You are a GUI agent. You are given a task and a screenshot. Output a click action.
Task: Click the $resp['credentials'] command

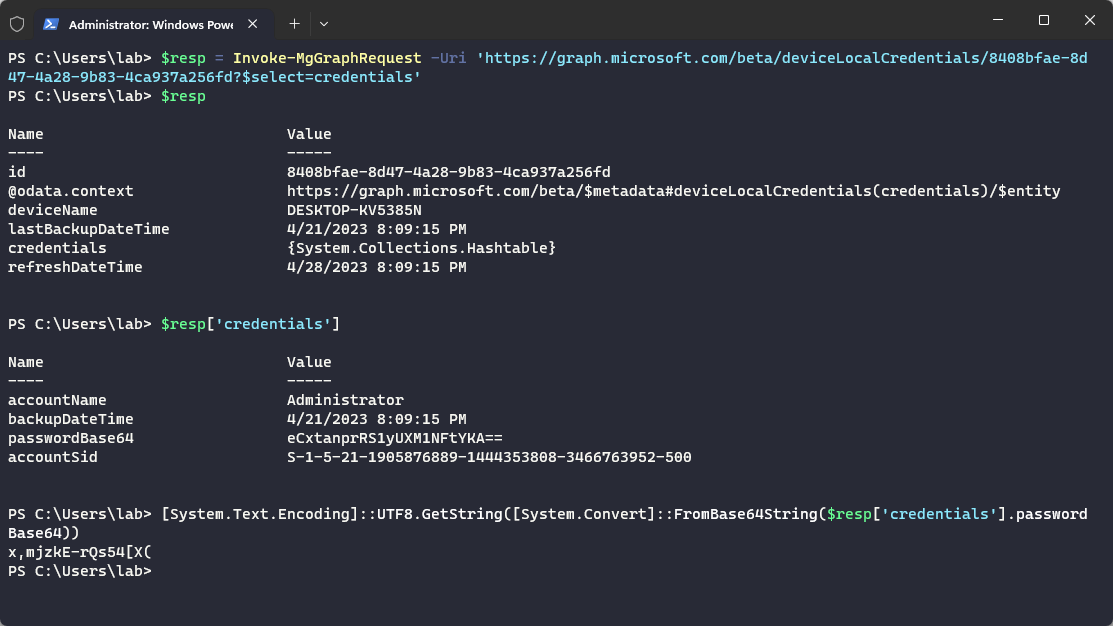click(x=250, y=324)
